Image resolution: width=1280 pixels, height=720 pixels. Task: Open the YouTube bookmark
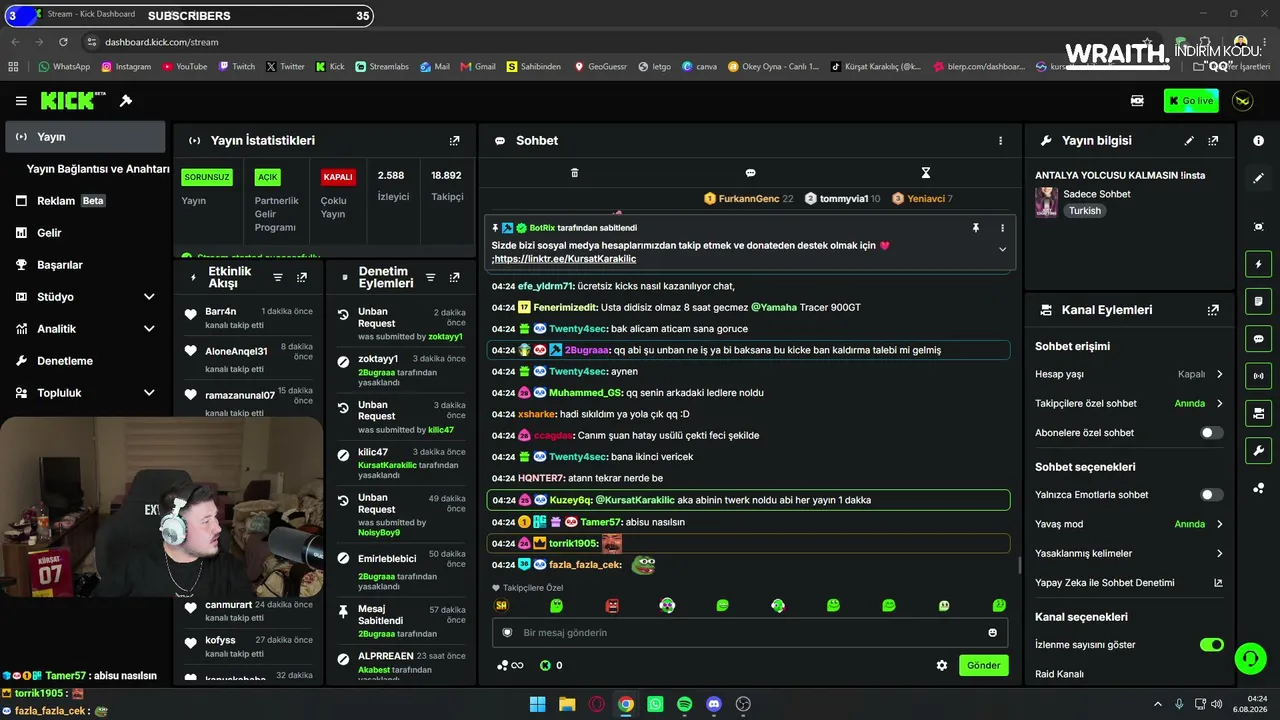[x=184, y=67]
